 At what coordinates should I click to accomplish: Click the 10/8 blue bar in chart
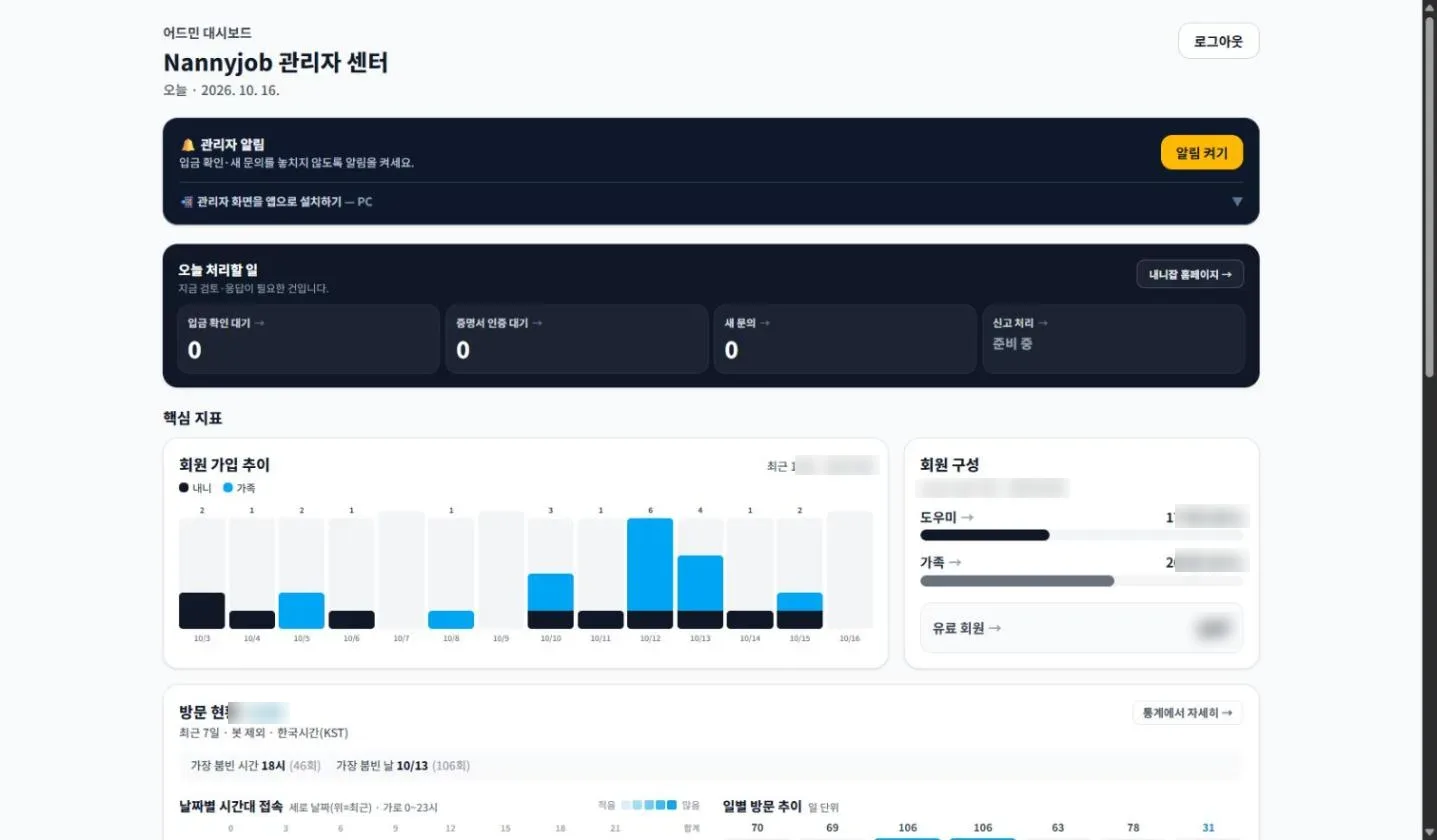(x=451, y=620)
